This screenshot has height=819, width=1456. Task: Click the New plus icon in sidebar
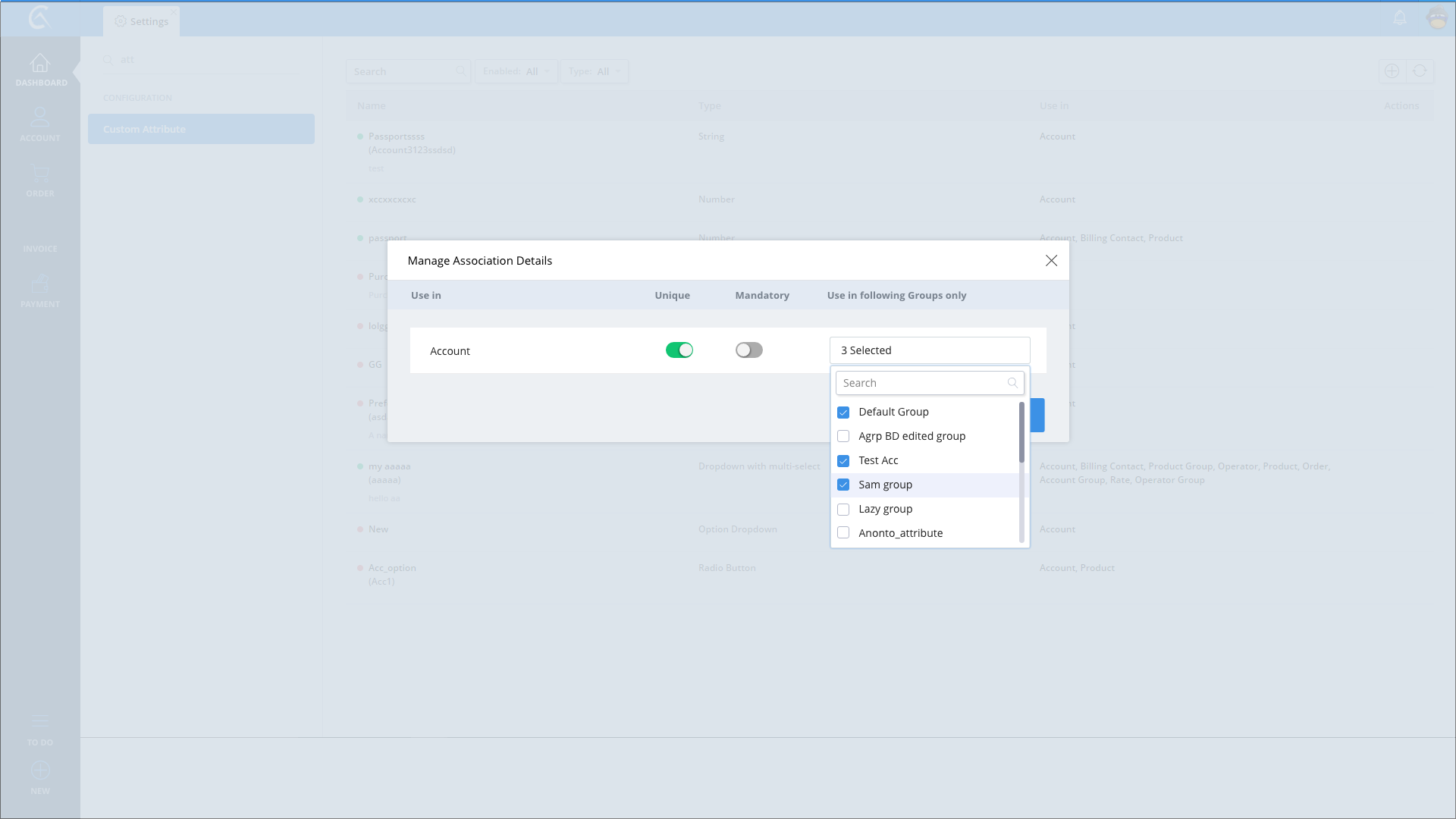[40, 771]
